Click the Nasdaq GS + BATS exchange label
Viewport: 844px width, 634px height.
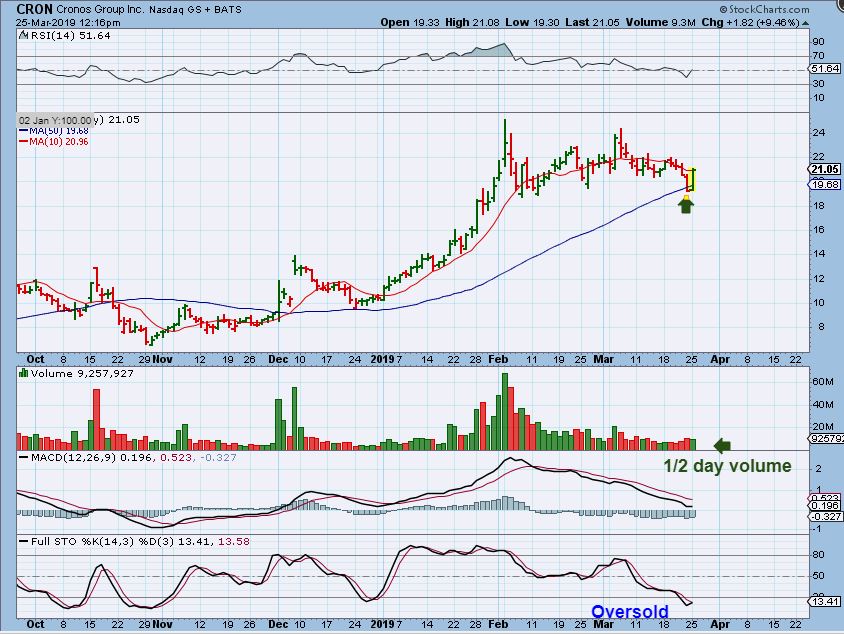(x=195, y=9)
